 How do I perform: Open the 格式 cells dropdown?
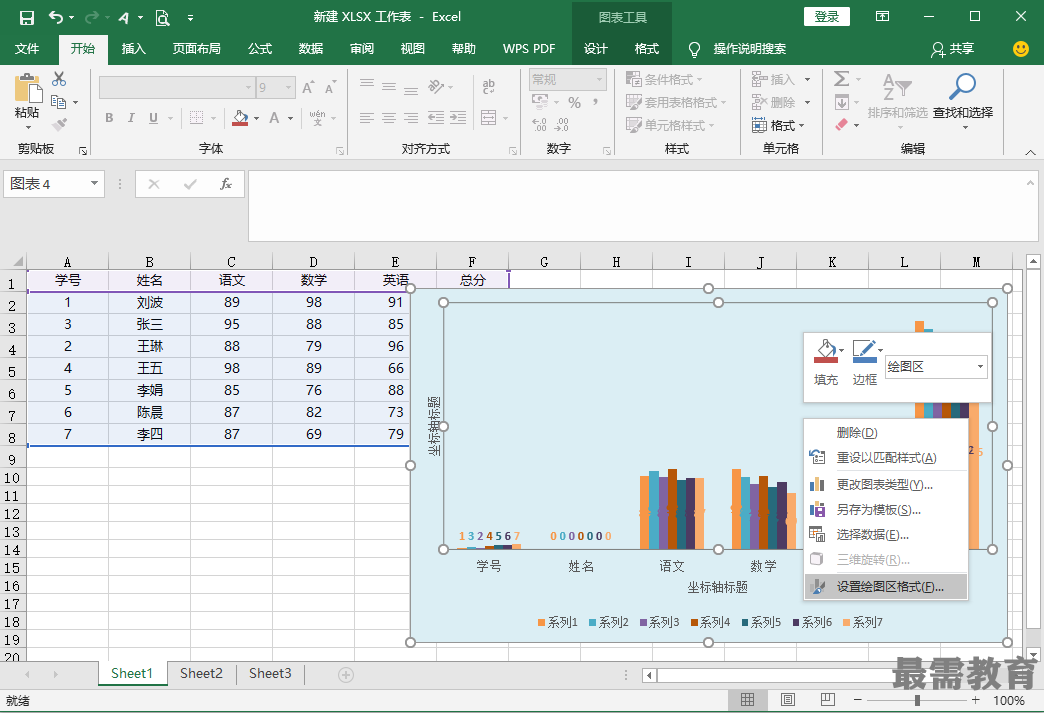tap(778, 125)
